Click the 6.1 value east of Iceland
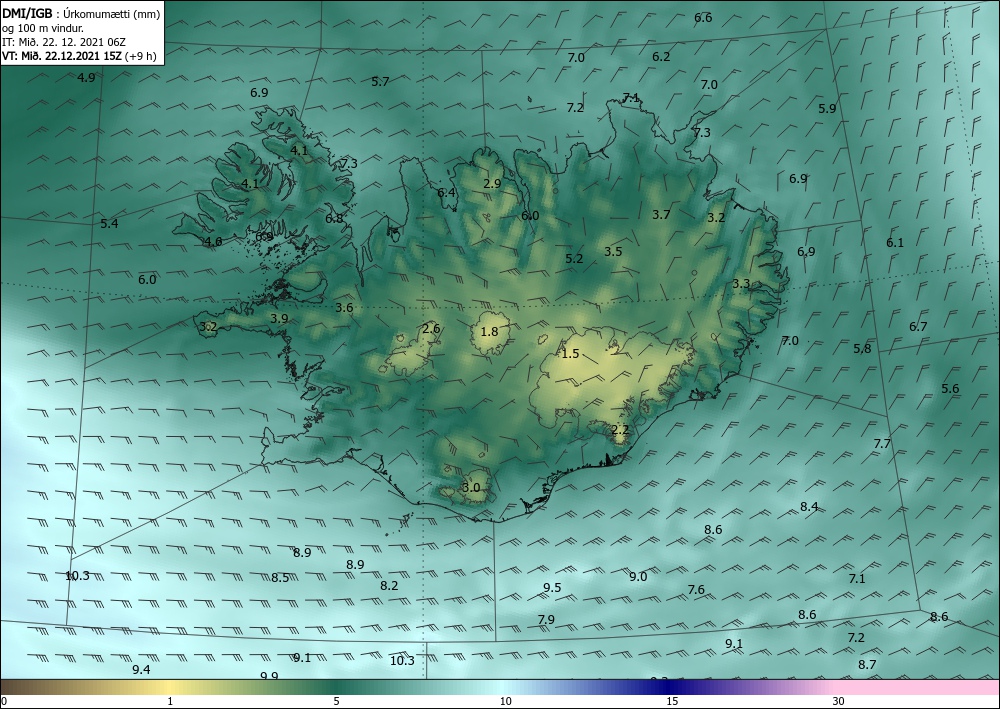The width and height of the screenshot is (1000, 709). point(895,243)
